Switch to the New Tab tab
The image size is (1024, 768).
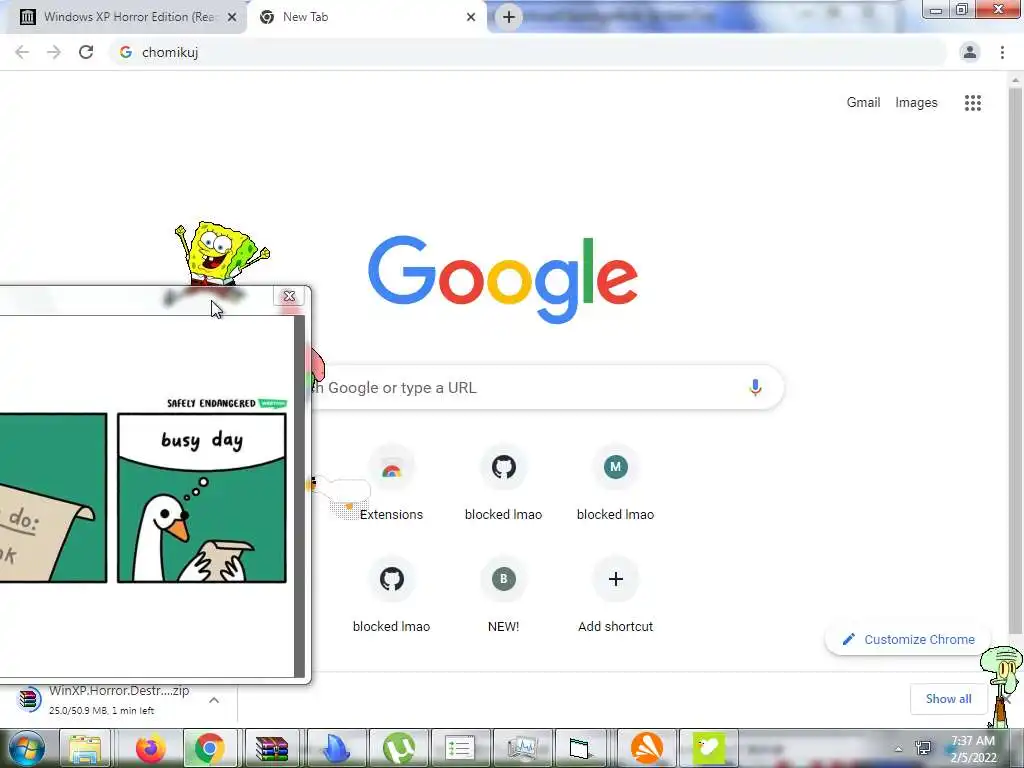coord(366,17)
